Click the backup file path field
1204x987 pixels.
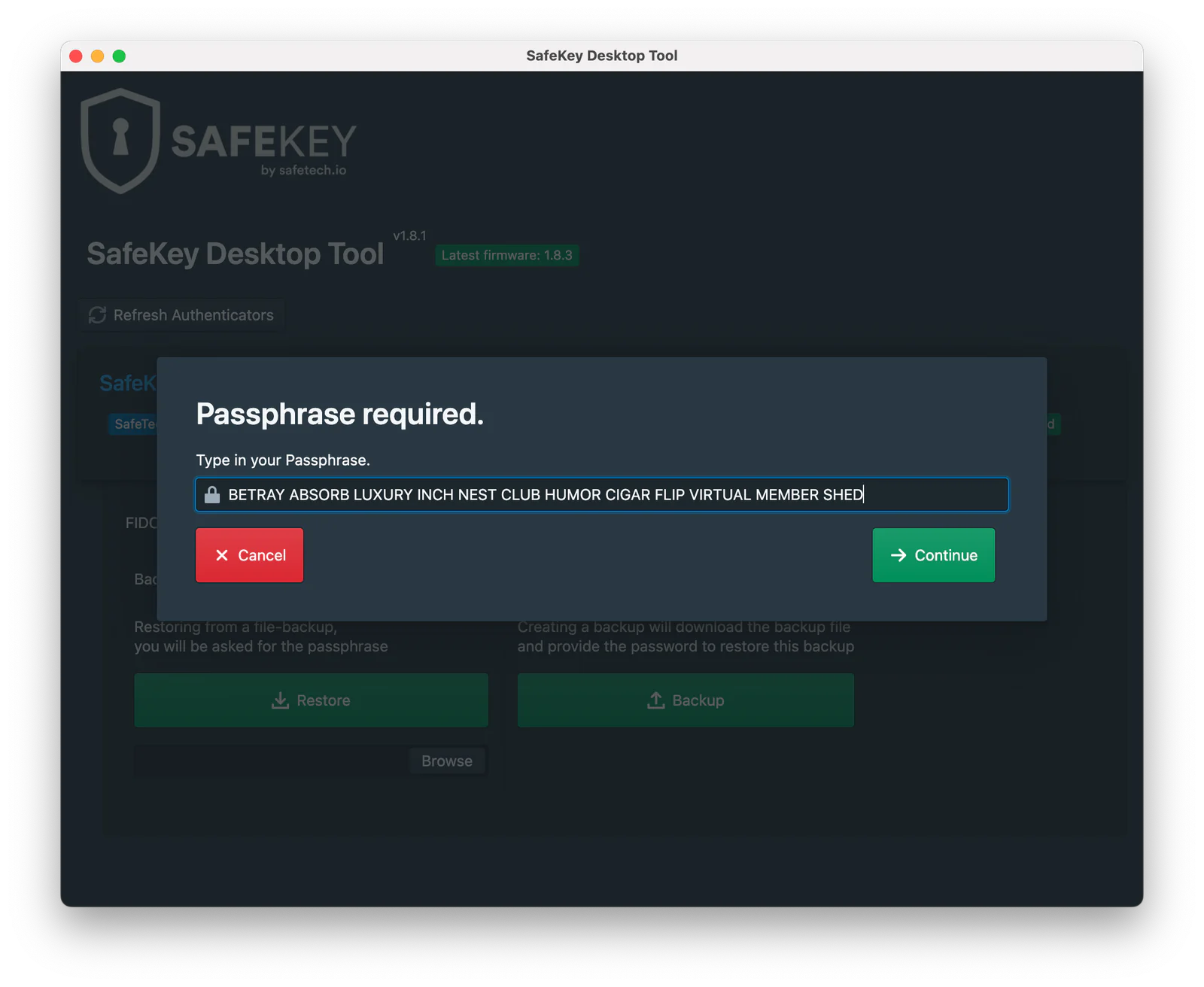tap(272, 761)
